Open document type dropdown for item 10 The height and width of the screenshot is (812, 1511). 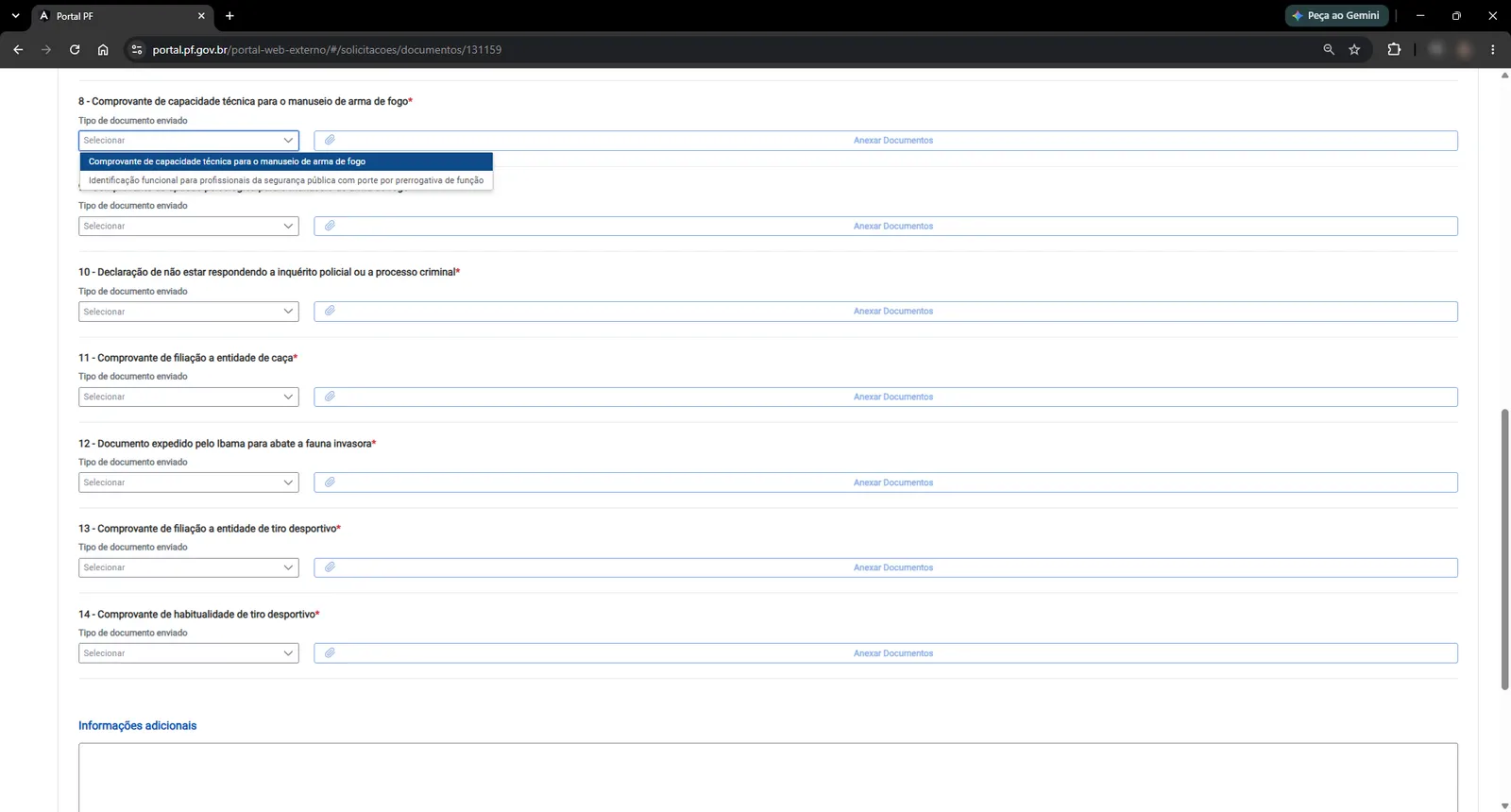[x=189, y=312]
